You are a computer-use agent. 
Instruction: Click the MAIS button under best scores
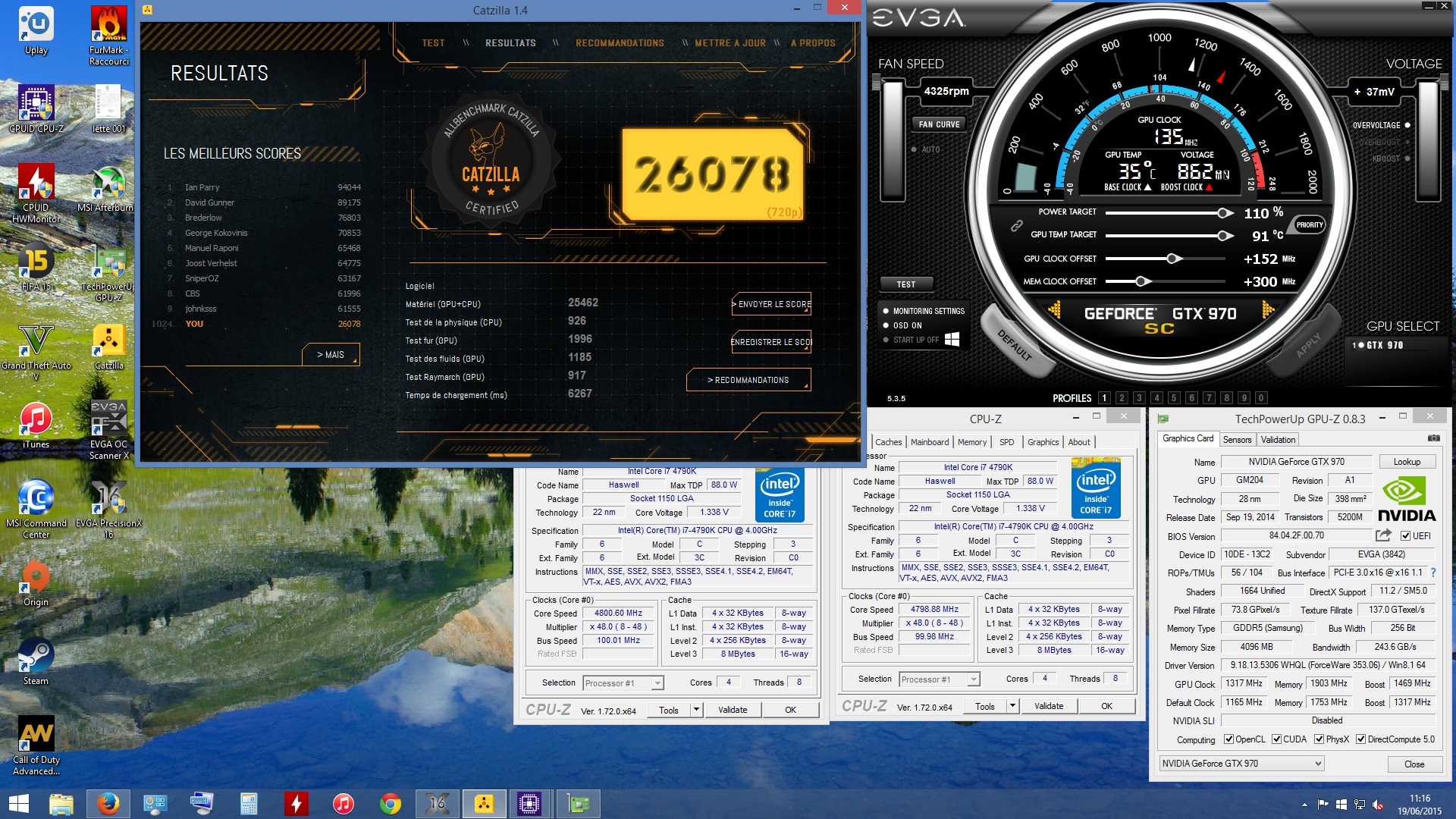tap(331, 355)
